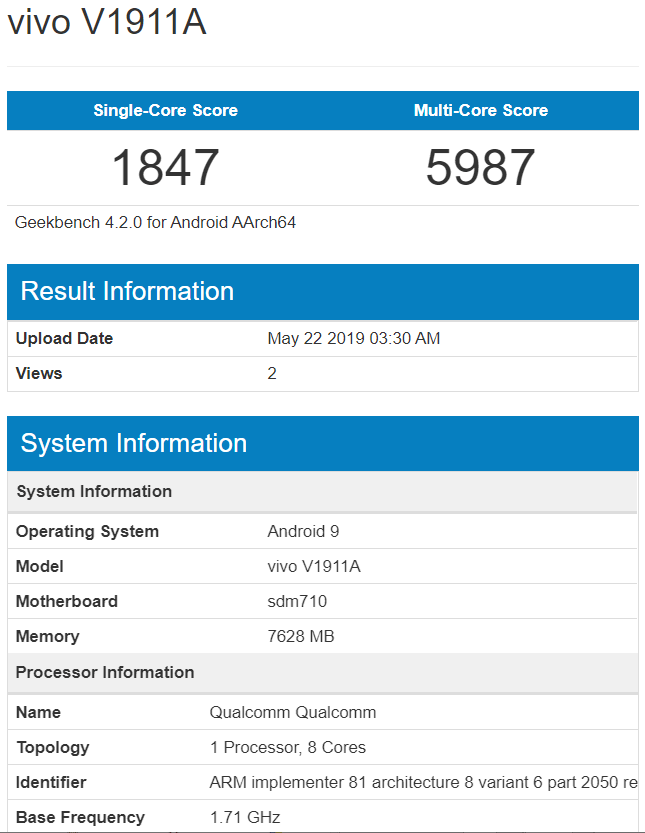Select the 7628 MB memory value

point(301,636)
